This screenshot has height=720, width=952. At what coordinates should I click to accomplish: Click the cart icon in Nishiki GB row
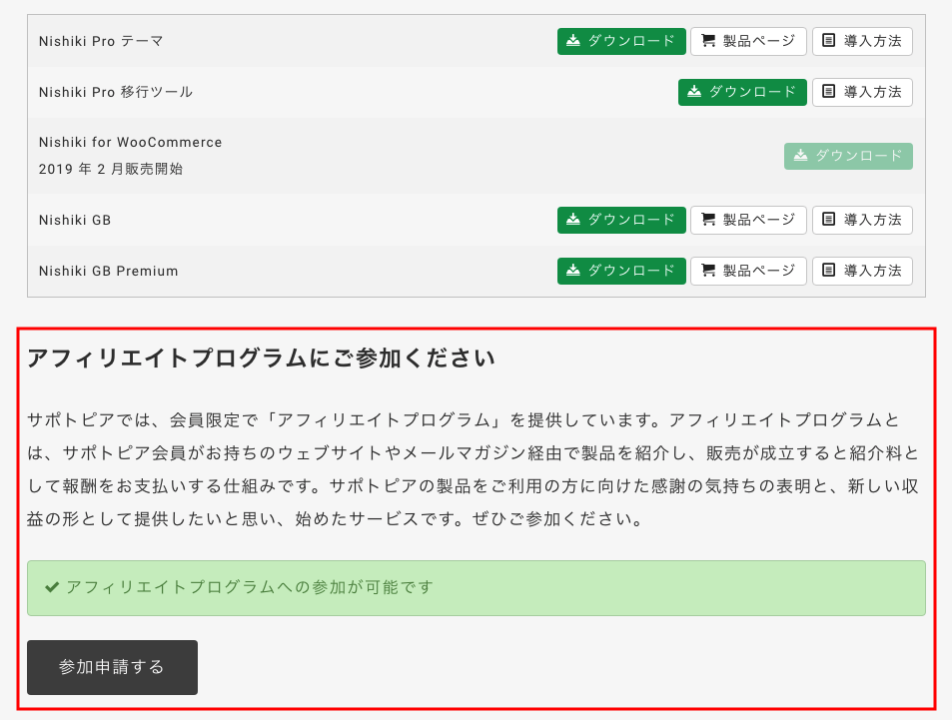(708, 219)
